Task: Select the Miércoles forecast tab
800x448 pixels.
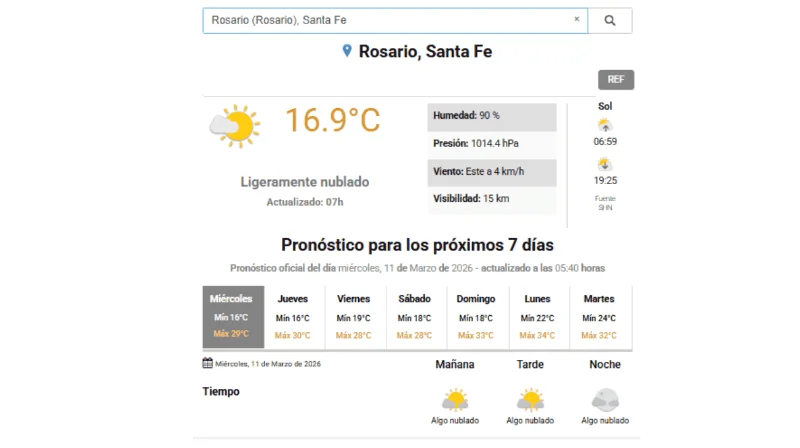Action: pyautogui.click(x=233, y=317)
